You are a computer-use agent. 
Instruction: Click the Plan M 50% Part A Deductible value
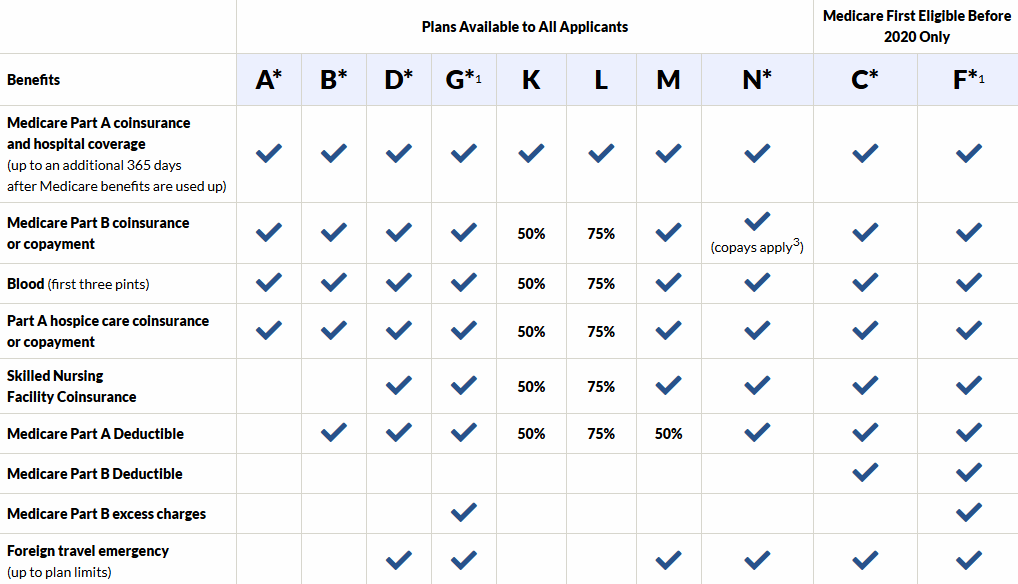point(668,434)
